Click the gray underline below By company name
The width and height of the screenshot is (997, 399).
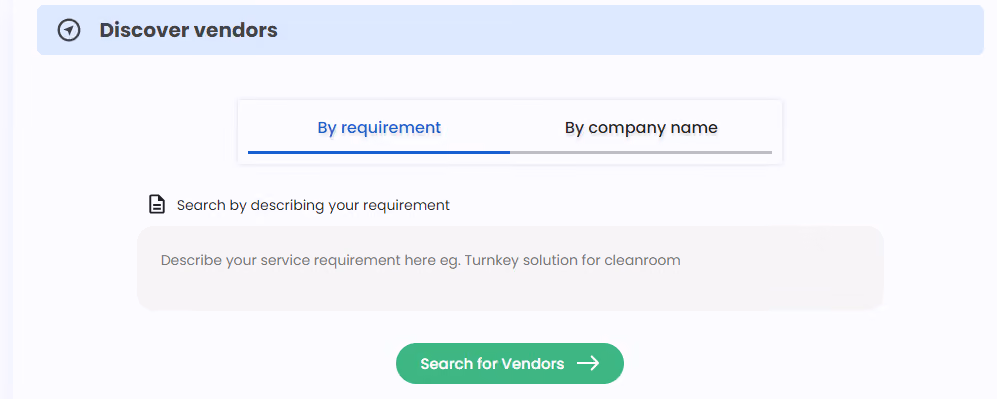[x=641, y=152]
